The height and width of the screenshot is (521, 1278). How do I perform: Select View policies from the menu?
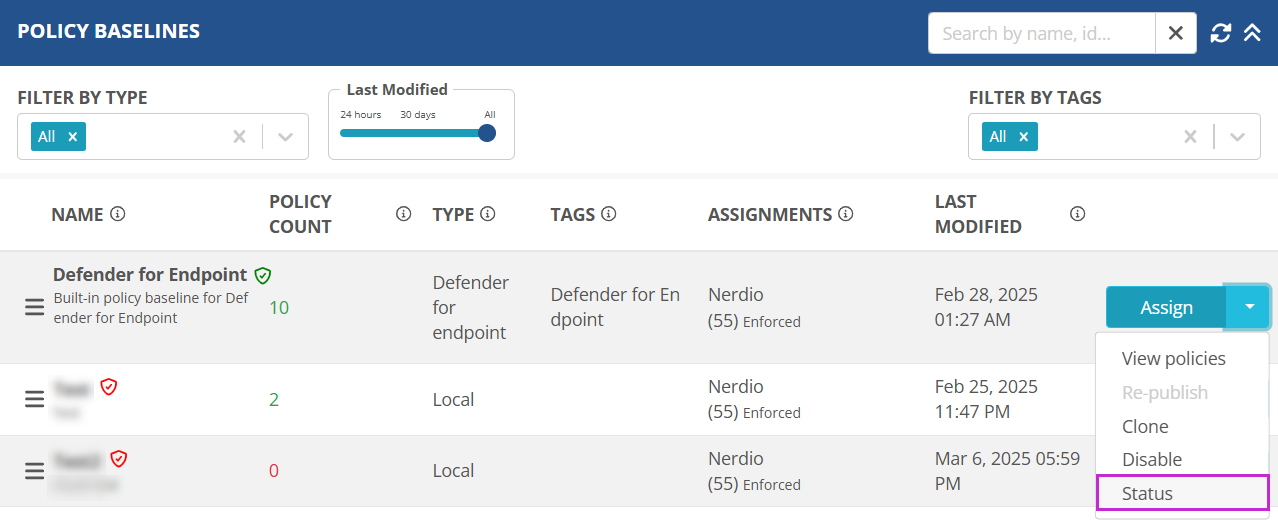coord(1174,358)
